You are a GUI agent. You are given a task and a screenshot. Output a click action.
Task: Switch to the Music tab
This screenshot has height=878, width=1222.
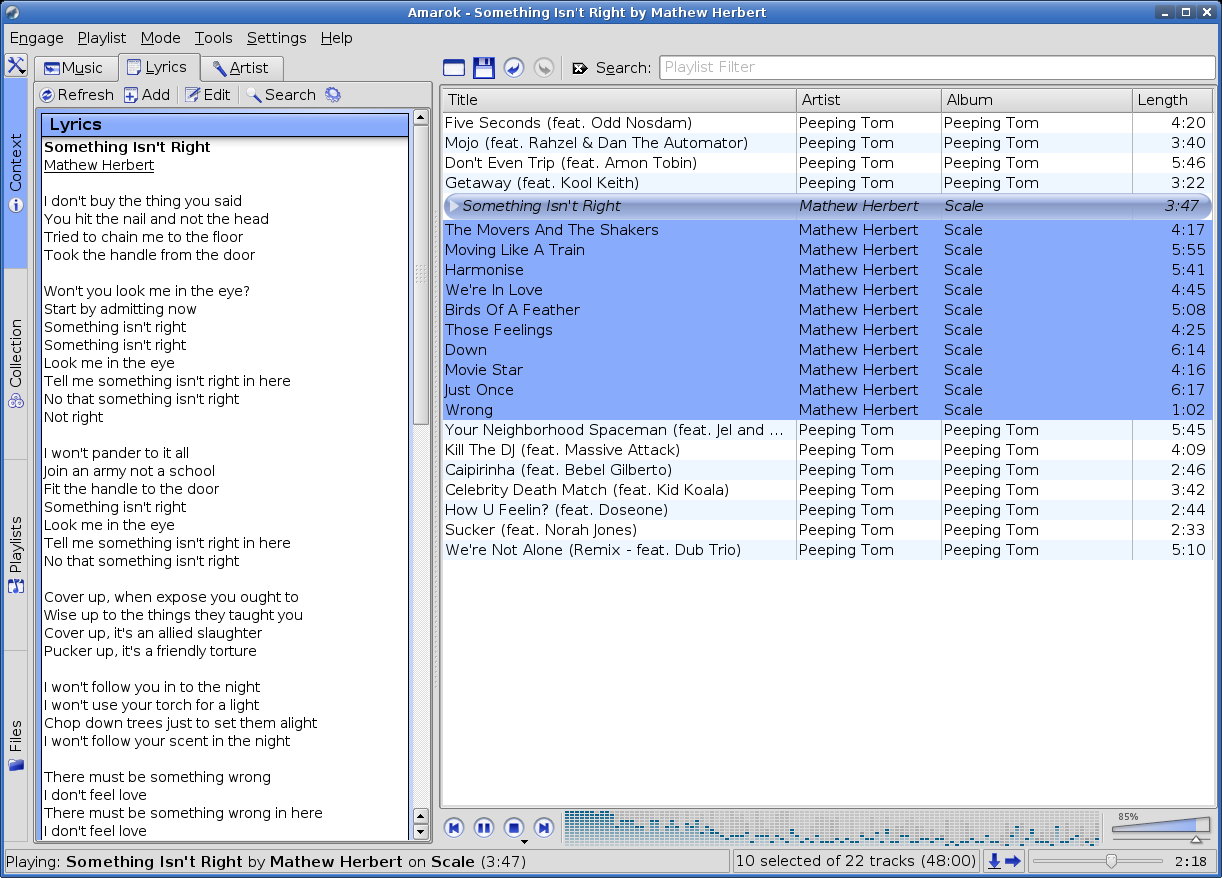tap(75, 68)
